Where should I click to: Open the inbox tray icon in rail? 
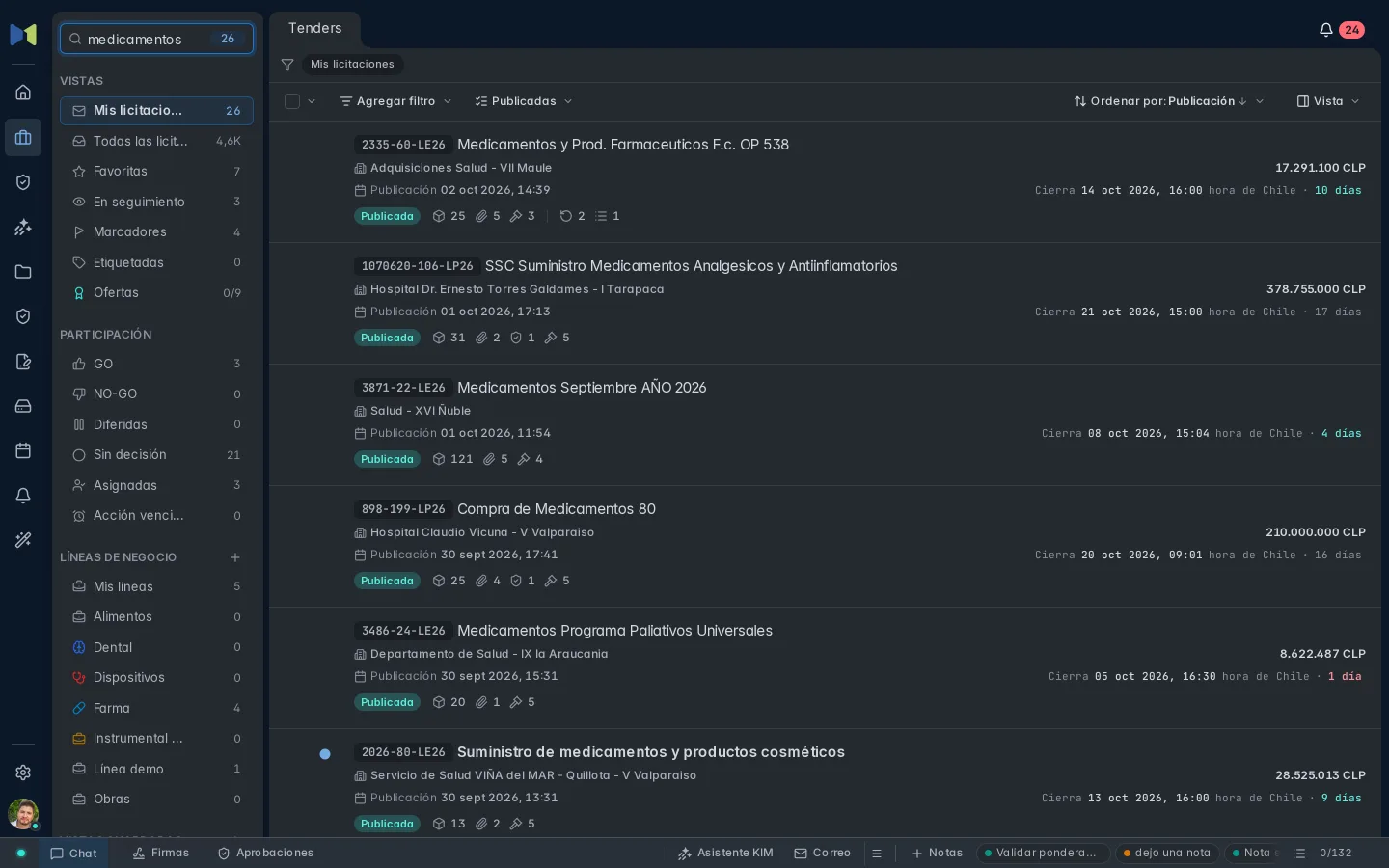(23, 406)
